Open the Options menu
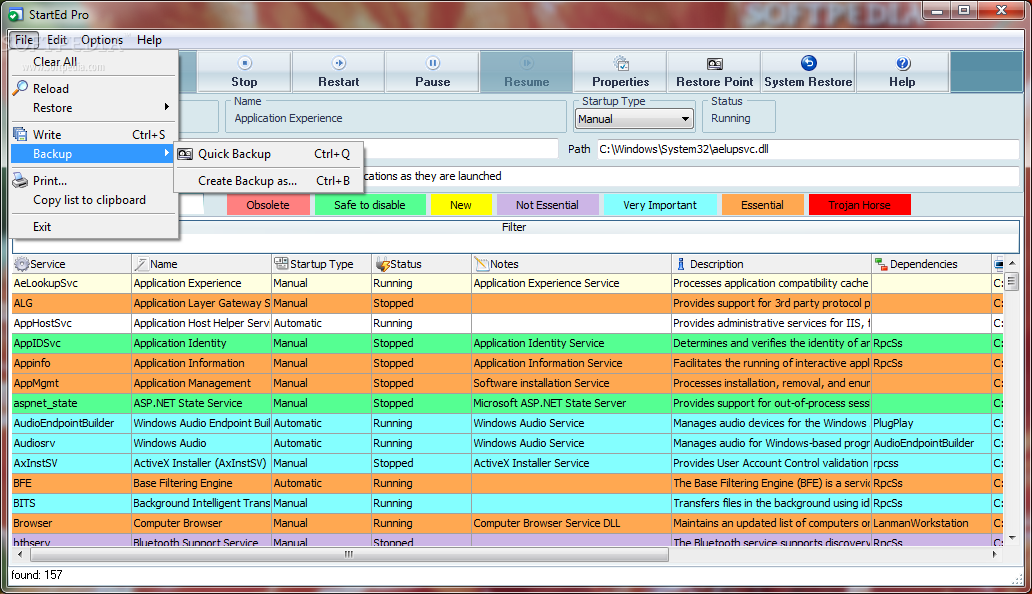This screenshot has width=1032, height=594. point(102,39)
